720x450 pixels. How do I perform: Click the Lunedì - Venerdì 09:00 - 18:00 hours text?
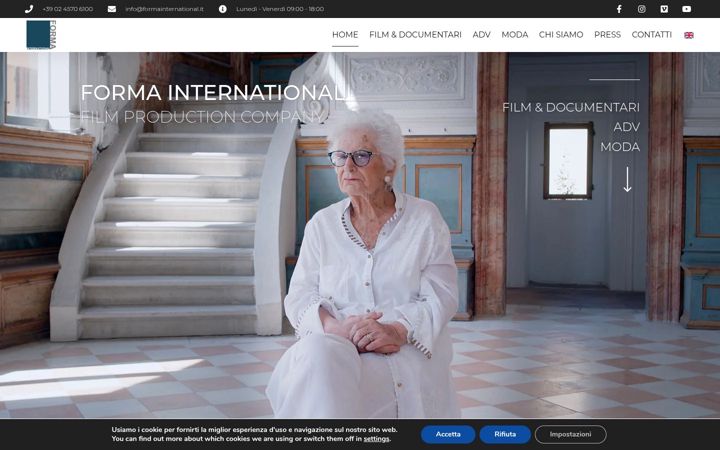click(x=280, y=9)
